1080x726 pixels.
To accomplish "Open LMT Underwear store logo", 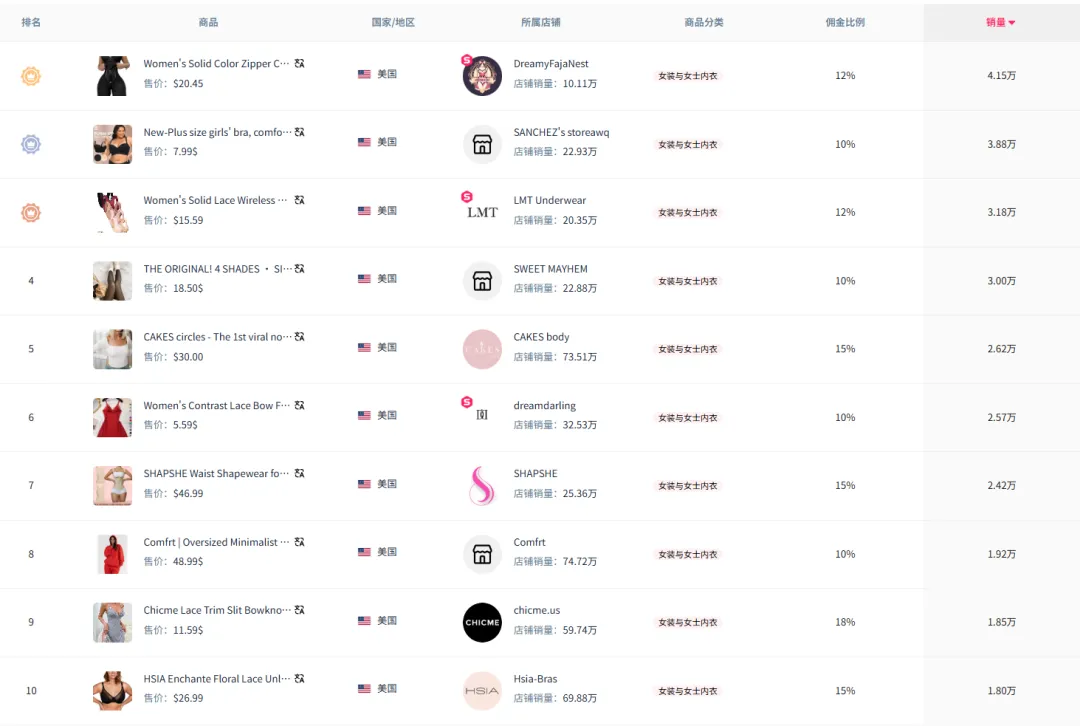I will pos(482,212).
